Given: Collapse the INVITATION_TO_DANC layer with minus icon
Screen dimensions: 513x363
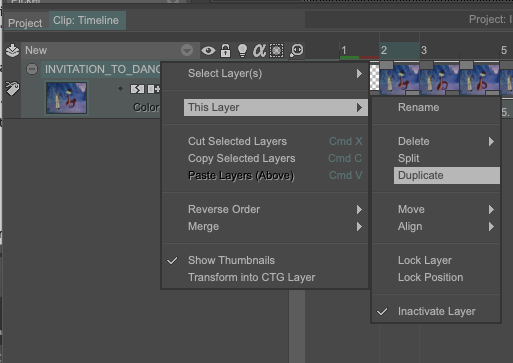Looking at the screenshot, I should [x=32, y=69].
